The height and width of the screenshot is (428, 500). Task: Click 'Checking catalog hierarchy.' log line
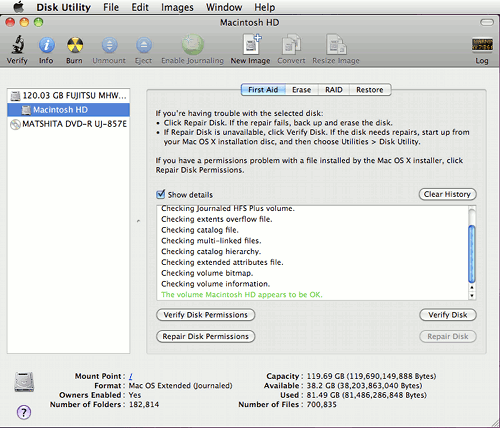coord(211,252)
